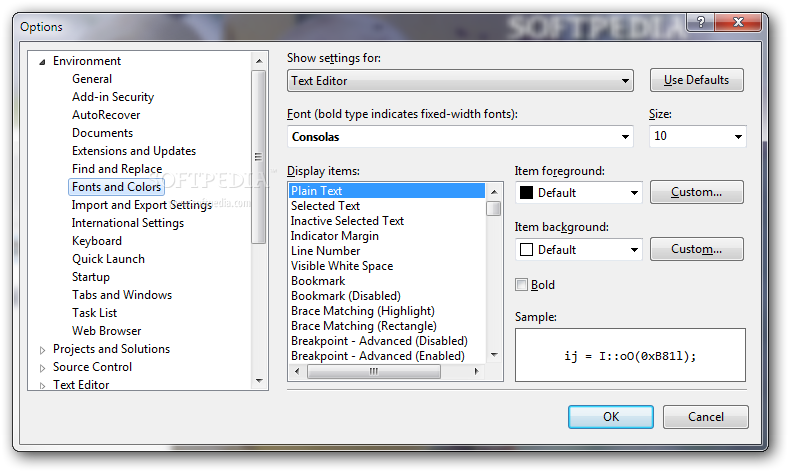Open Import and Export Settings

tap(142, 205)
